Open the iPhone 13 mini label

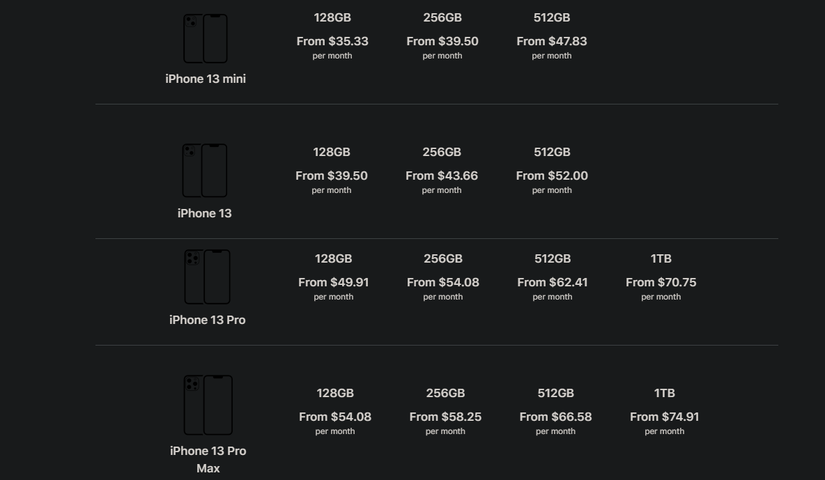[x=205, y=79]
